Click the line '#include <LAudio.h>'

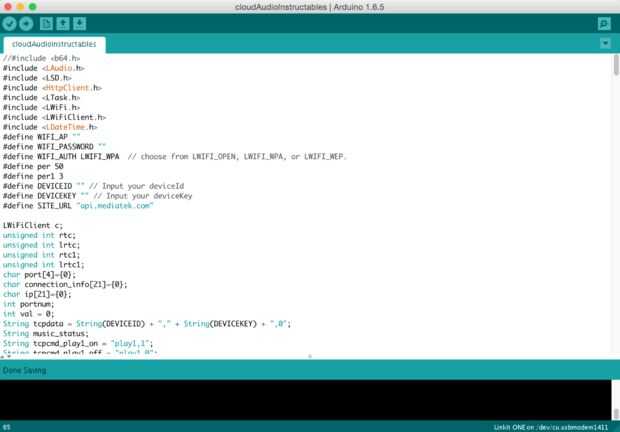coord(44,68)
